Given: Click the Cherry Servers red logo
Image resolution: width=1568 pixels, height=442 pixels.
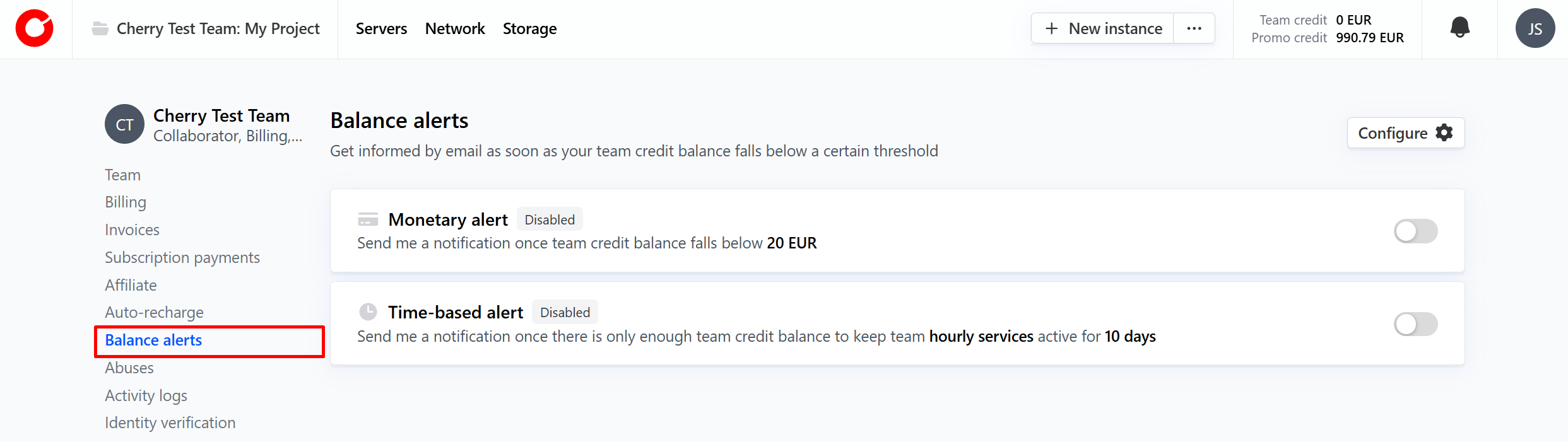Looking at the screenshot, I should point(35,28).
